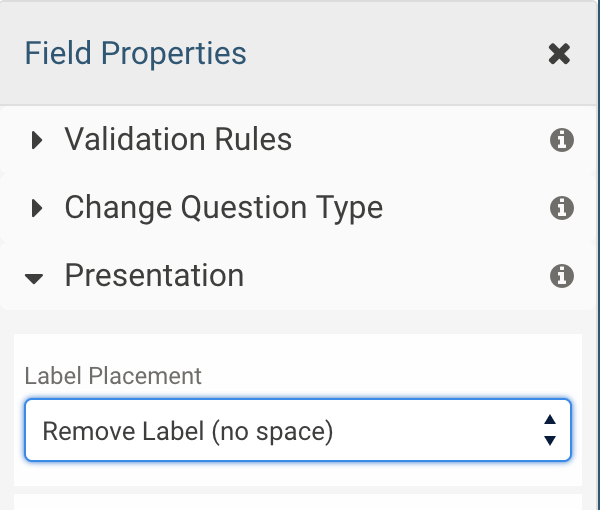
Task: Open the Label Placement dropdown
Action: [298, 430]
